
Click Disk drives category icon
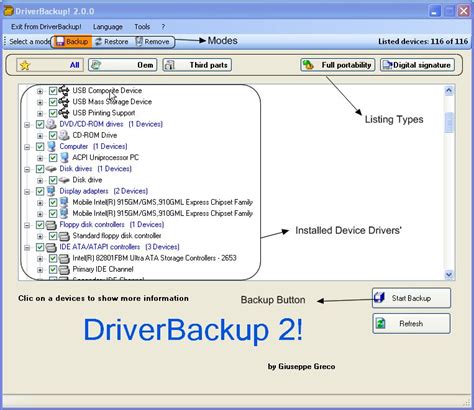click(51, 169)
